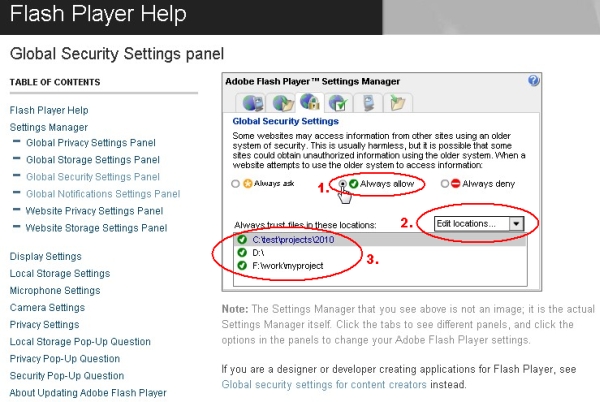Image resolution: width=600 pixels, height=402 pixels.
Task: Click the red Always deny icon
Action: 455,184
